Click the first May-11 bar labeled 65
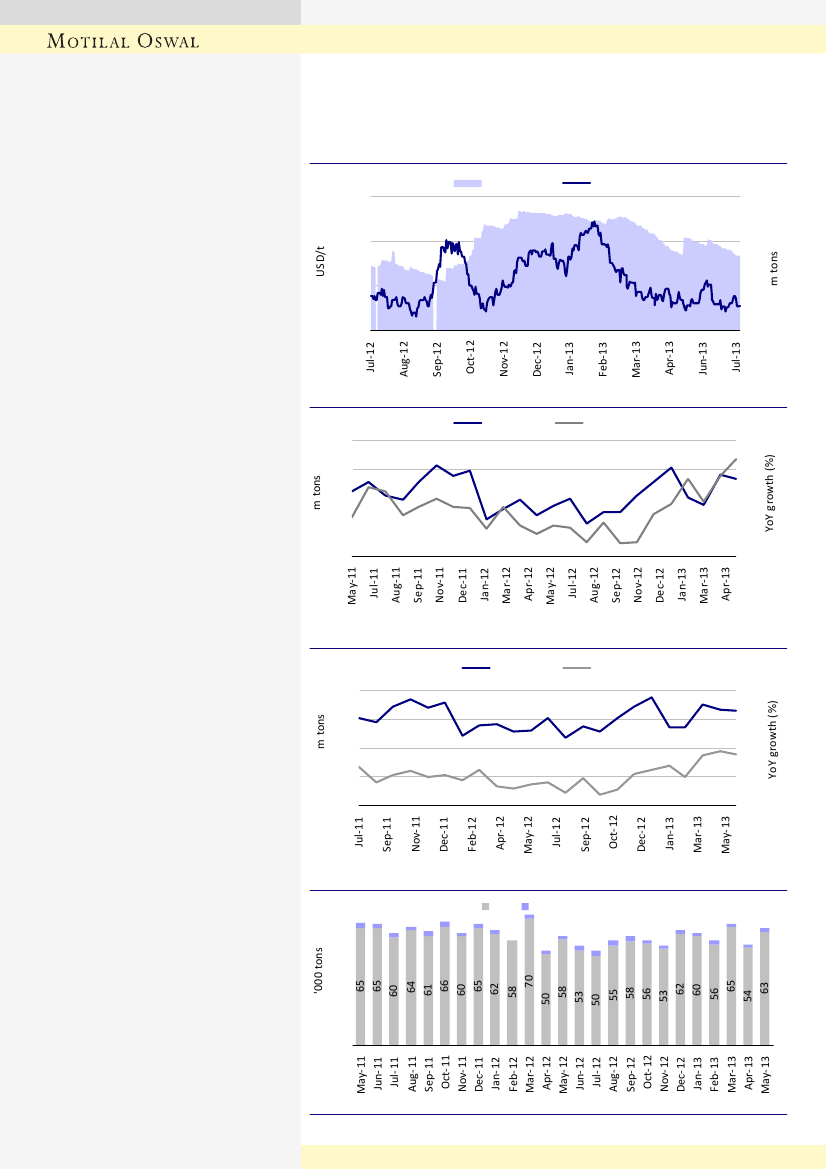This screenshot has width=826, height=1169. point(360,985)
